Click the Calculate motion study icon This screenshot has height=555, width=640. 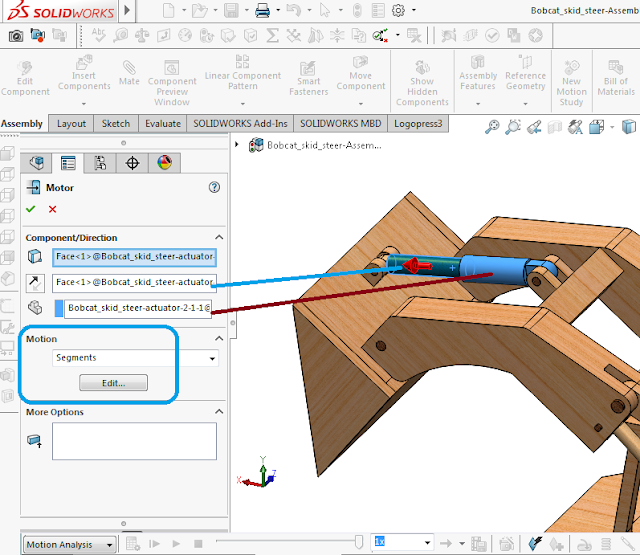(x=132, y=544)
